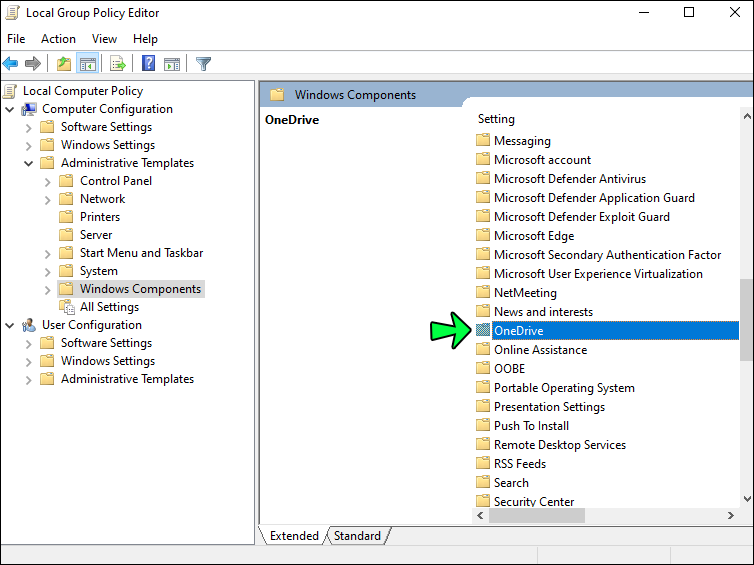This screenshot has width=754, height=565.
Task: Expand the System tree node
Action: click(47, 272)
